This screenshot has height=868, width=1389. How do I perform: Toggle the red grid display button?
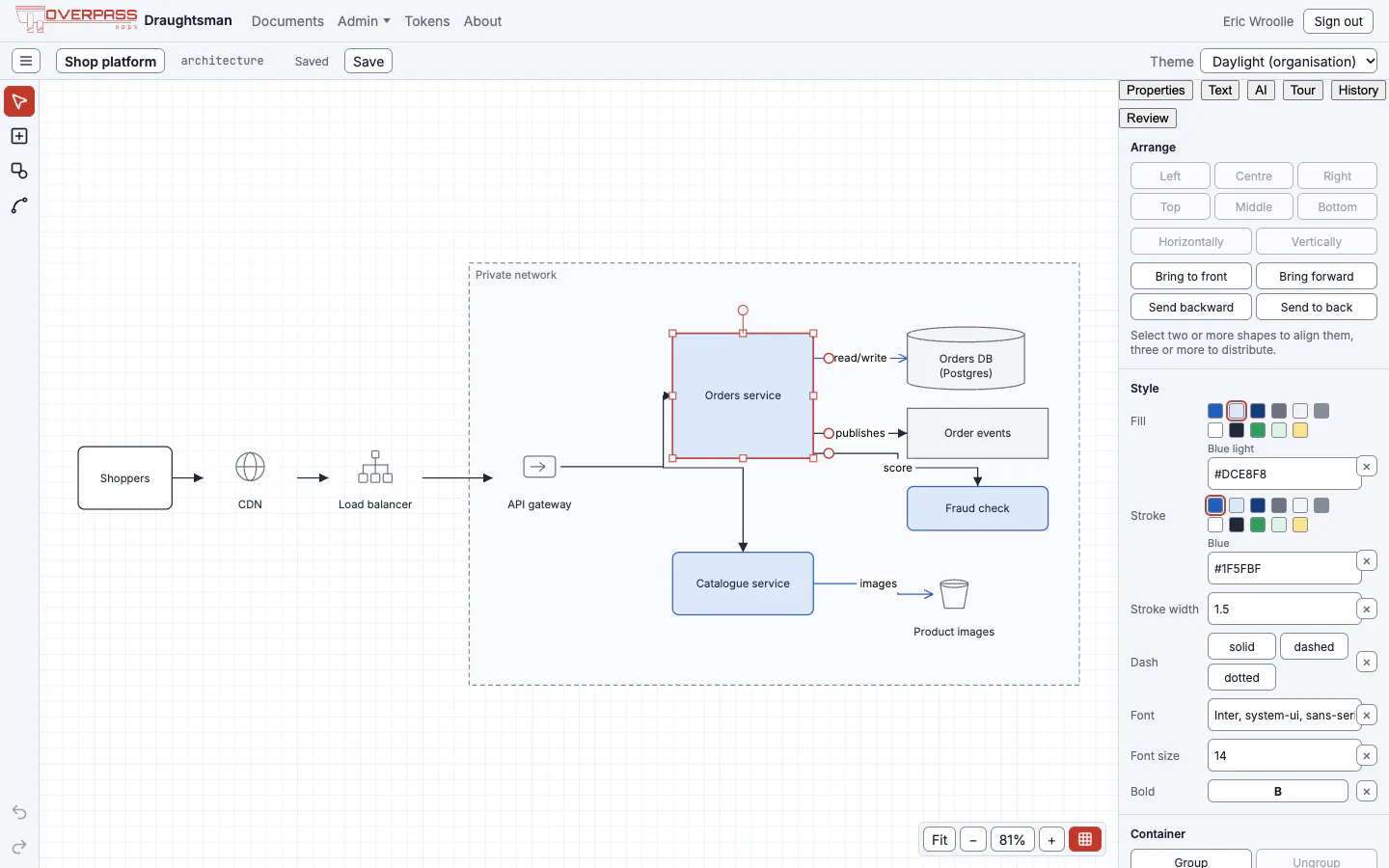1085,839
